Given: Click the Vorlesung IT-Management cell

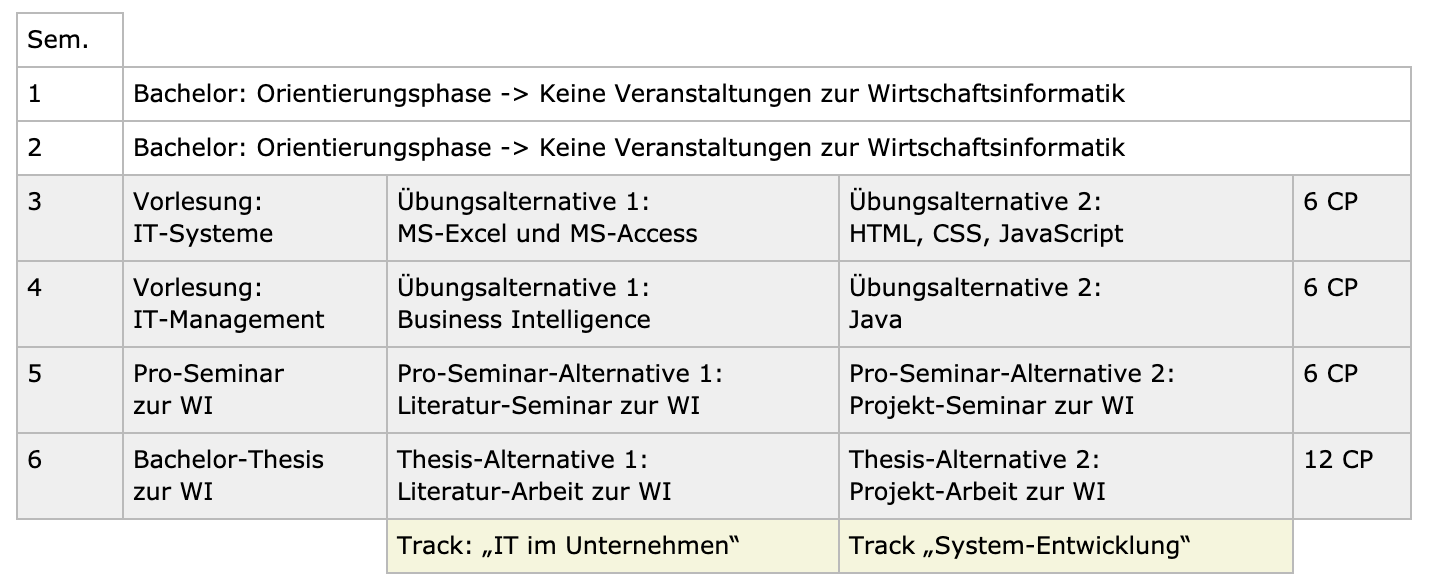Looking at the screenshot, I should 254,303.
